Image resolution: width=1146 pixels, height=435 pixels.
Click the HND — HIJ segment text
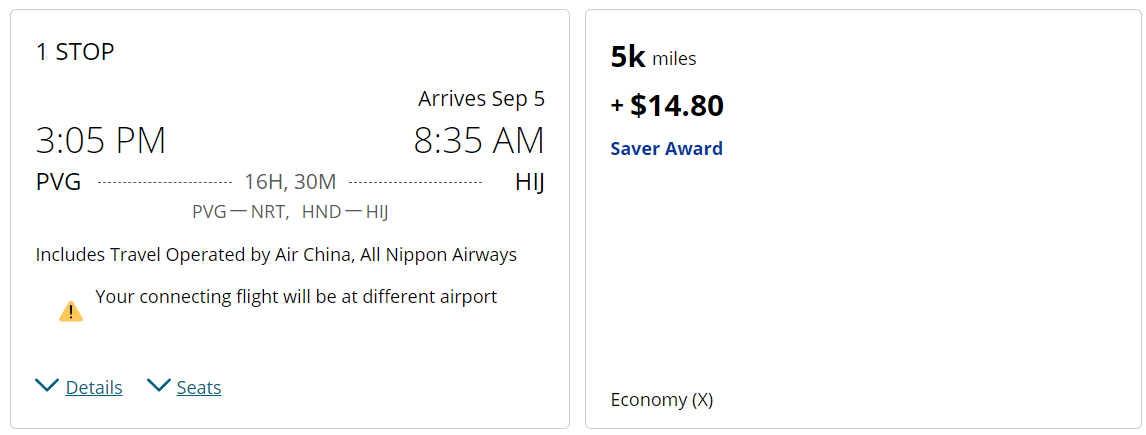pyautogui.click(x=345, y=212)
